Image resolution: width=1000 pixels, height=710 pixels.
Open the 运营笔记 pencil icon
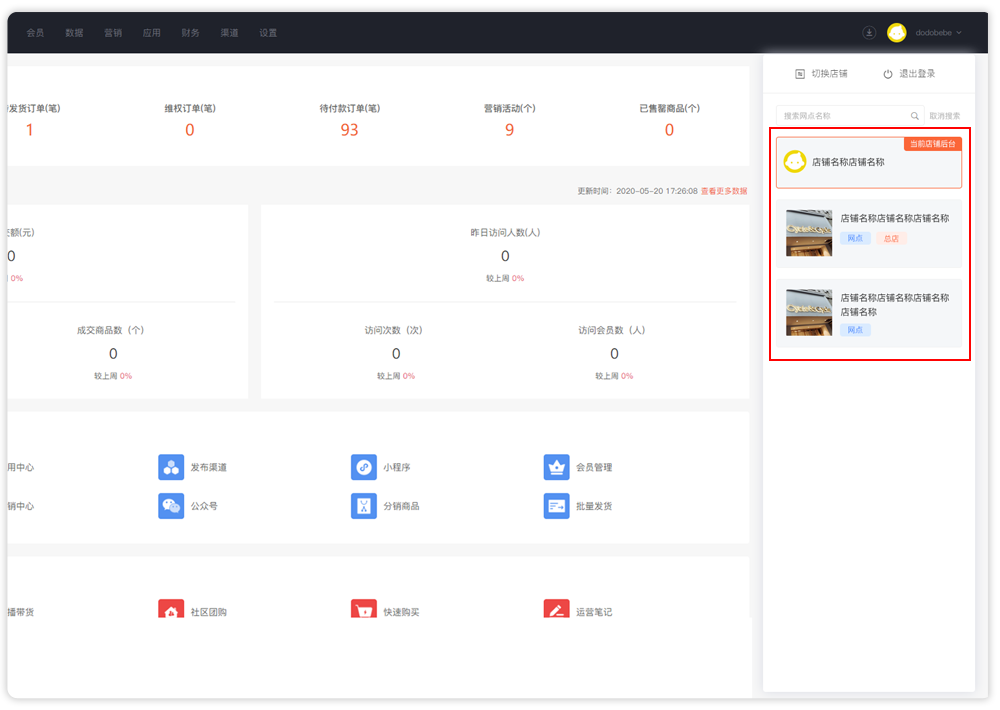[556, 611]
